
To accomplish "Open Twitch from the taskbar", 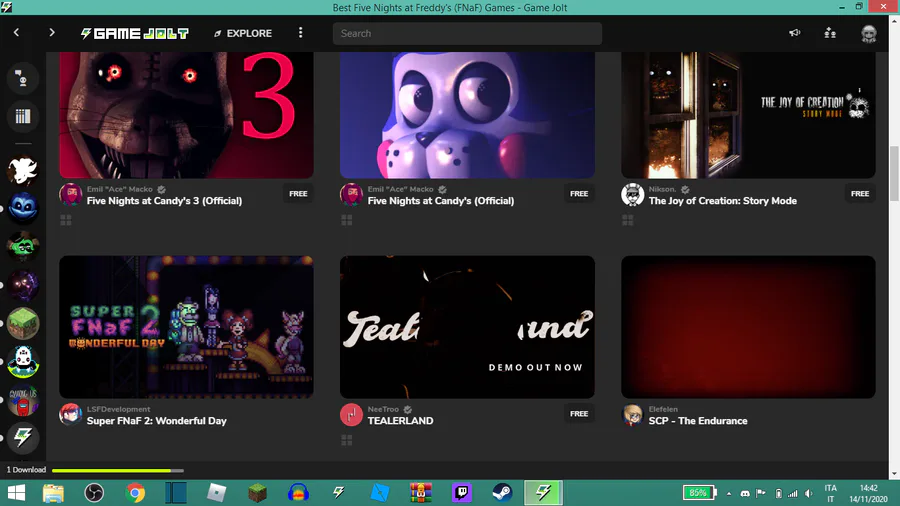I will coord(461,493).
